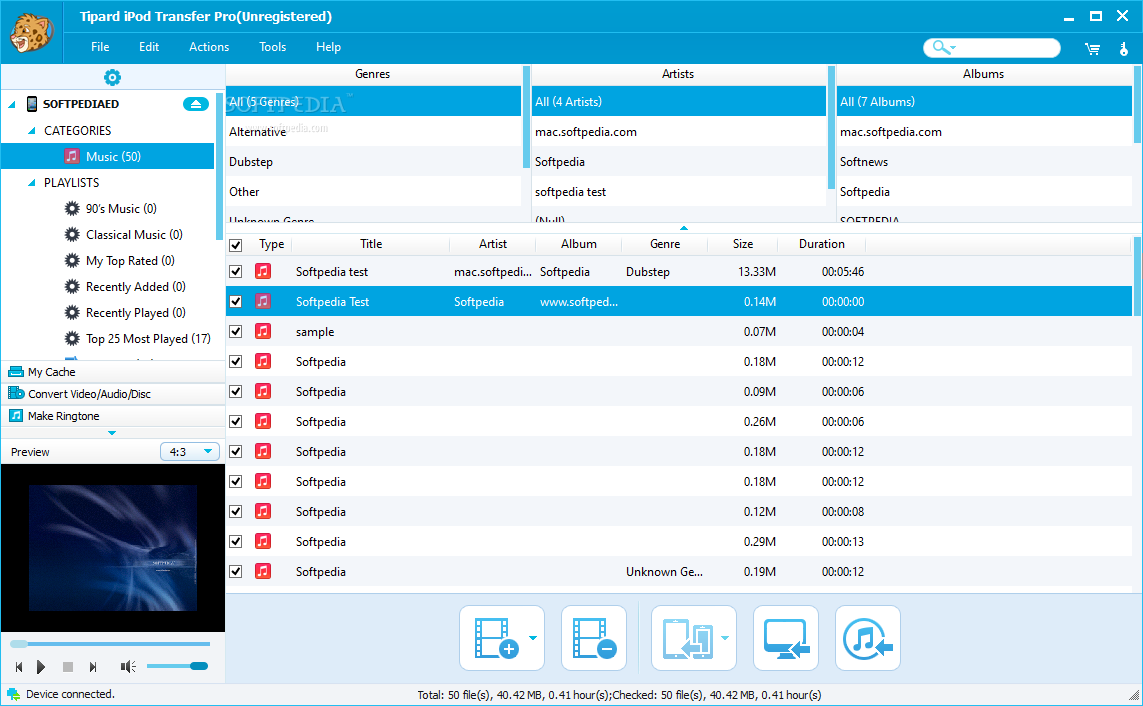Open My Cache panel

(x=113, y=372)
